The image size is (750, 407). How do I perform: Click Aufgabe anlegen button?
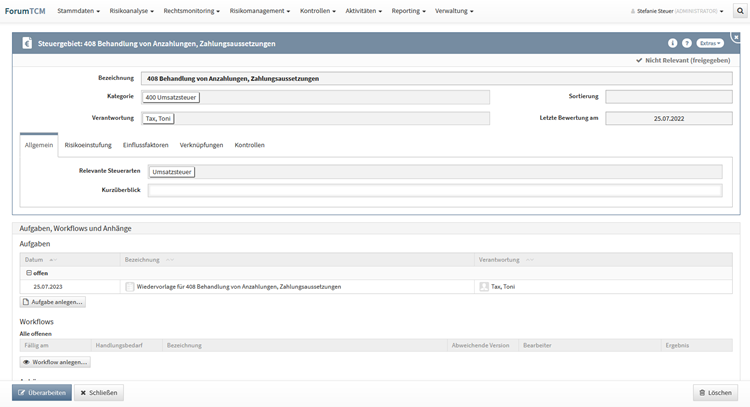coord(53,302)
